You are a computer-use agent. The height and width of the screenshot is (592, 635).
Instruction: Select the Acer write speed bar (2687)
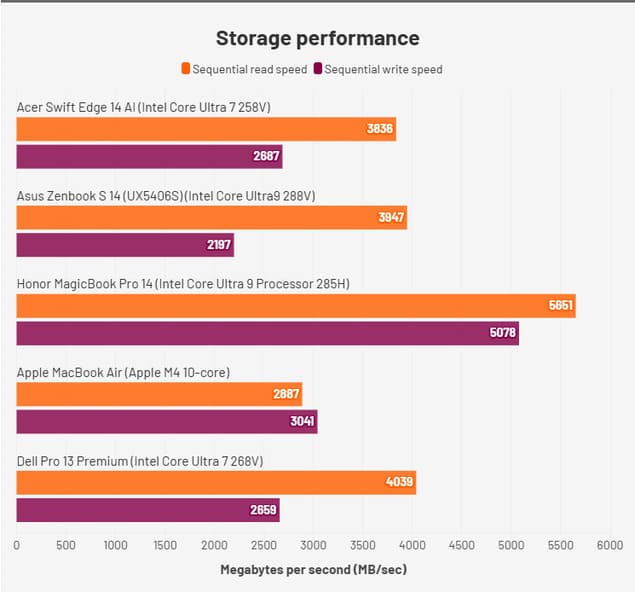149,157
